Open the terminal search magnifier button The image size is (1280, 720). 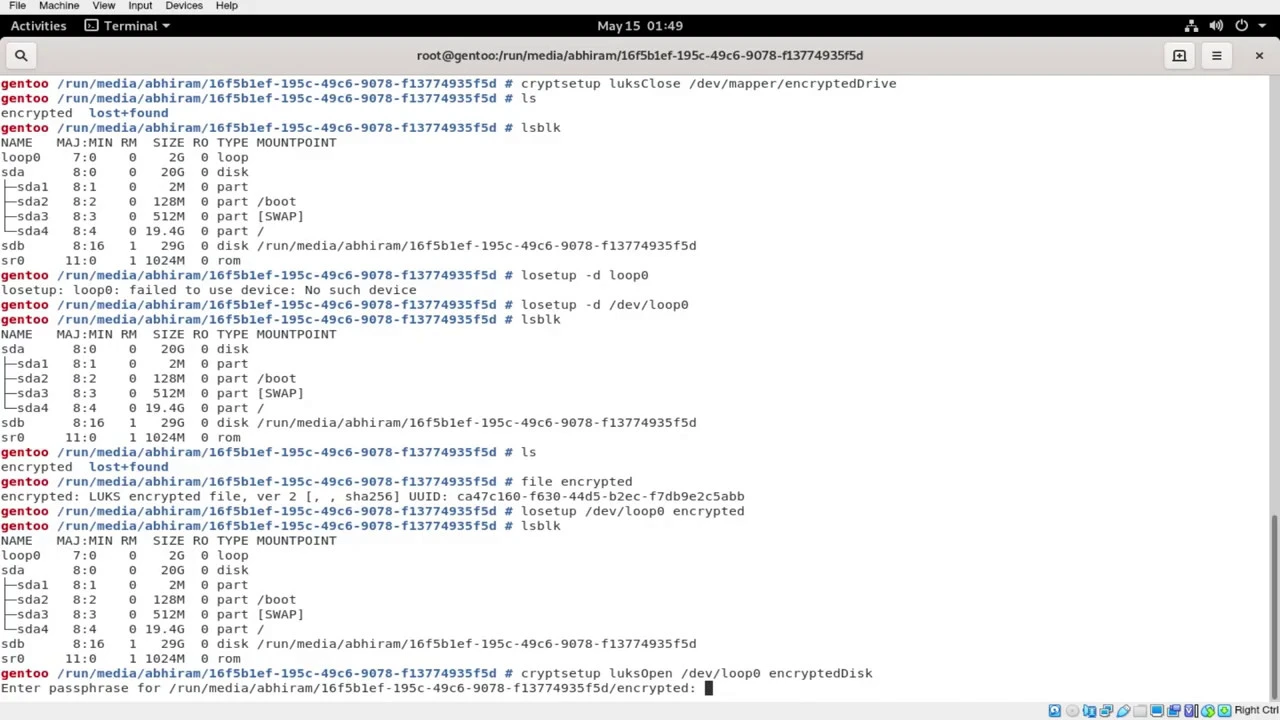point(21,55)
